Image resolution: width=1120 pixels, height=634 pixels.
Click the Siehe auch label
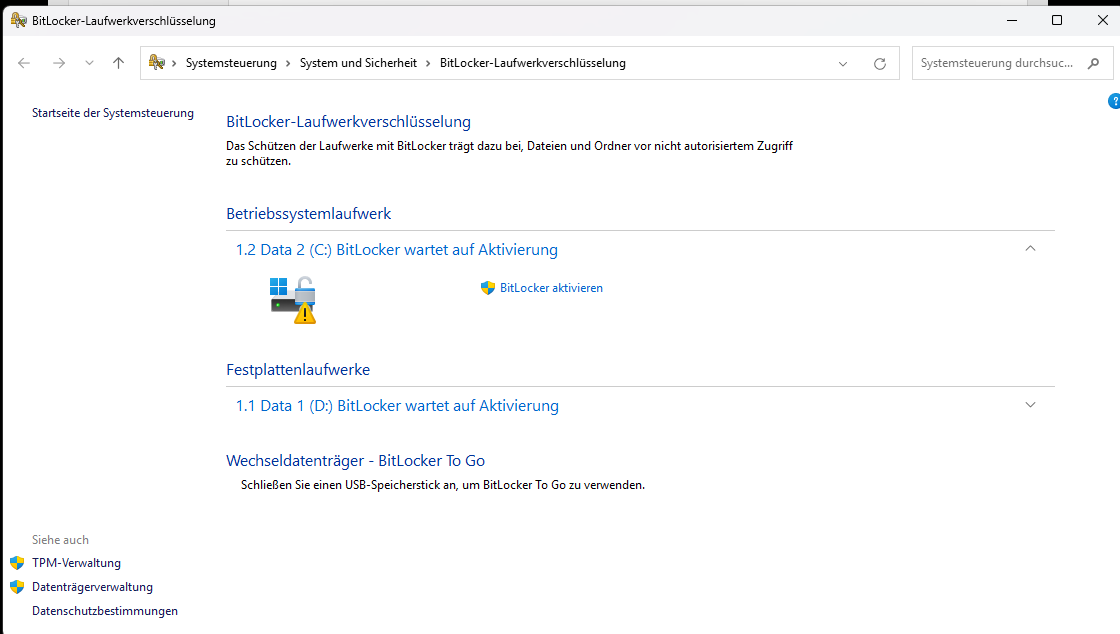click(61, 540)
